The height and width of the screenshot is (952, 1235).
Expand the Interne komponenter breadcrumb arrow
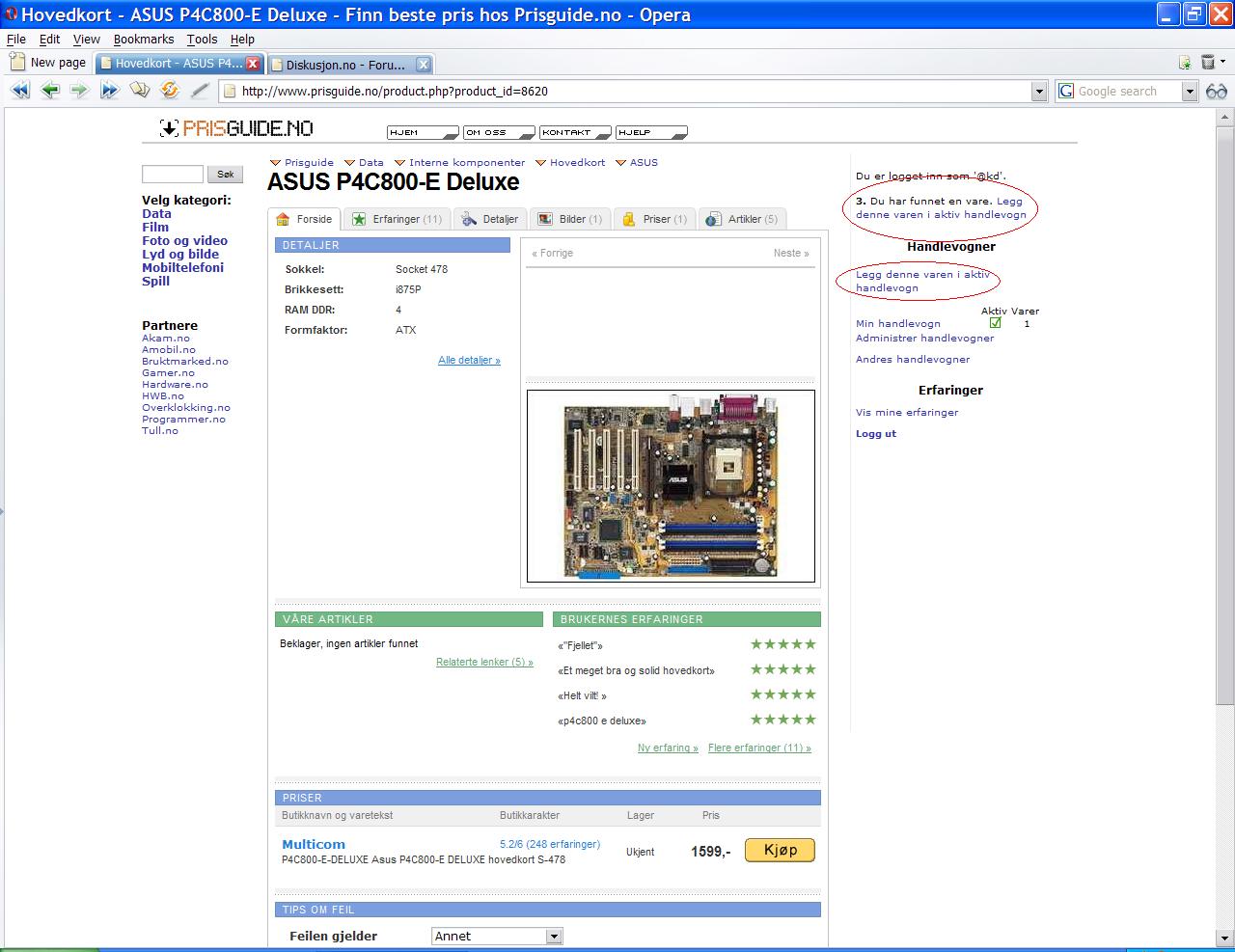click(400, 163)
